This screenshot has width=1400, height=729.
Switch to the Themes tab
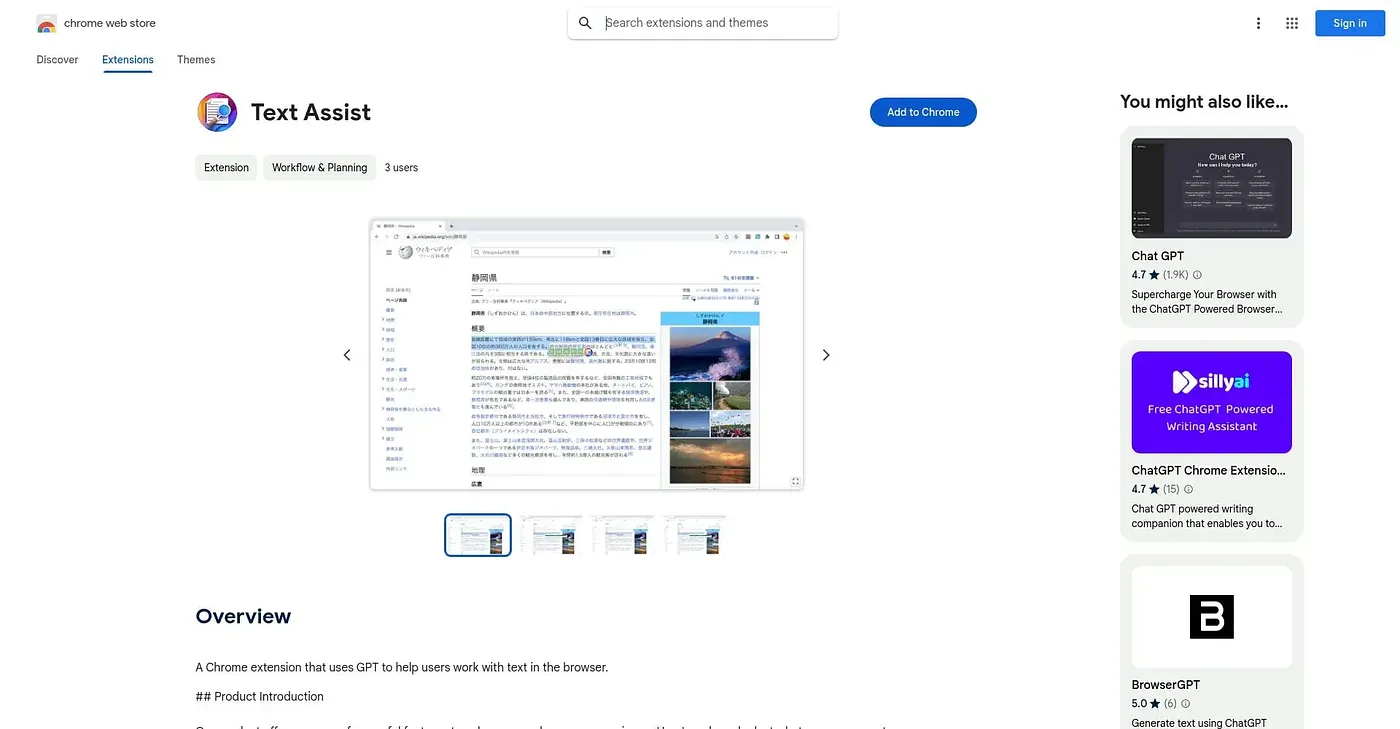coord(196,60)
